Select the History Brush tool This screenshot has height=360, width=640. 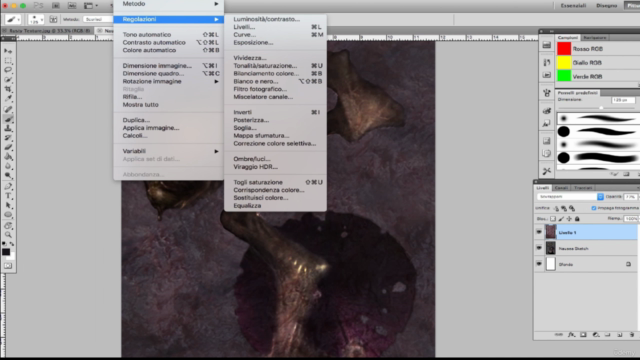(8, 138)
